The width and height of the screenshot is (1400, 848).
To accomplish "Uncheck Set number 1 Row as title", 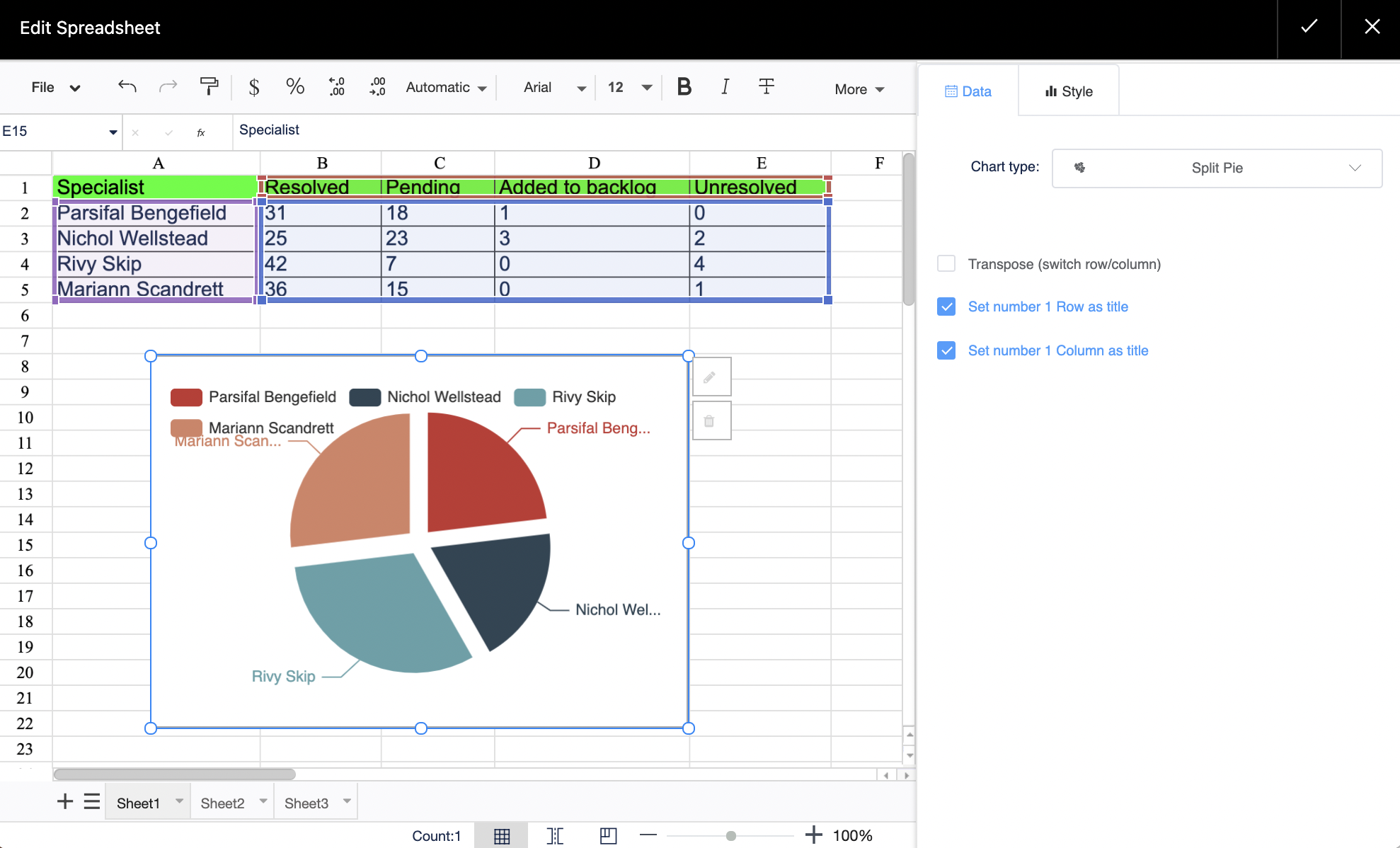I will (946, 306).
